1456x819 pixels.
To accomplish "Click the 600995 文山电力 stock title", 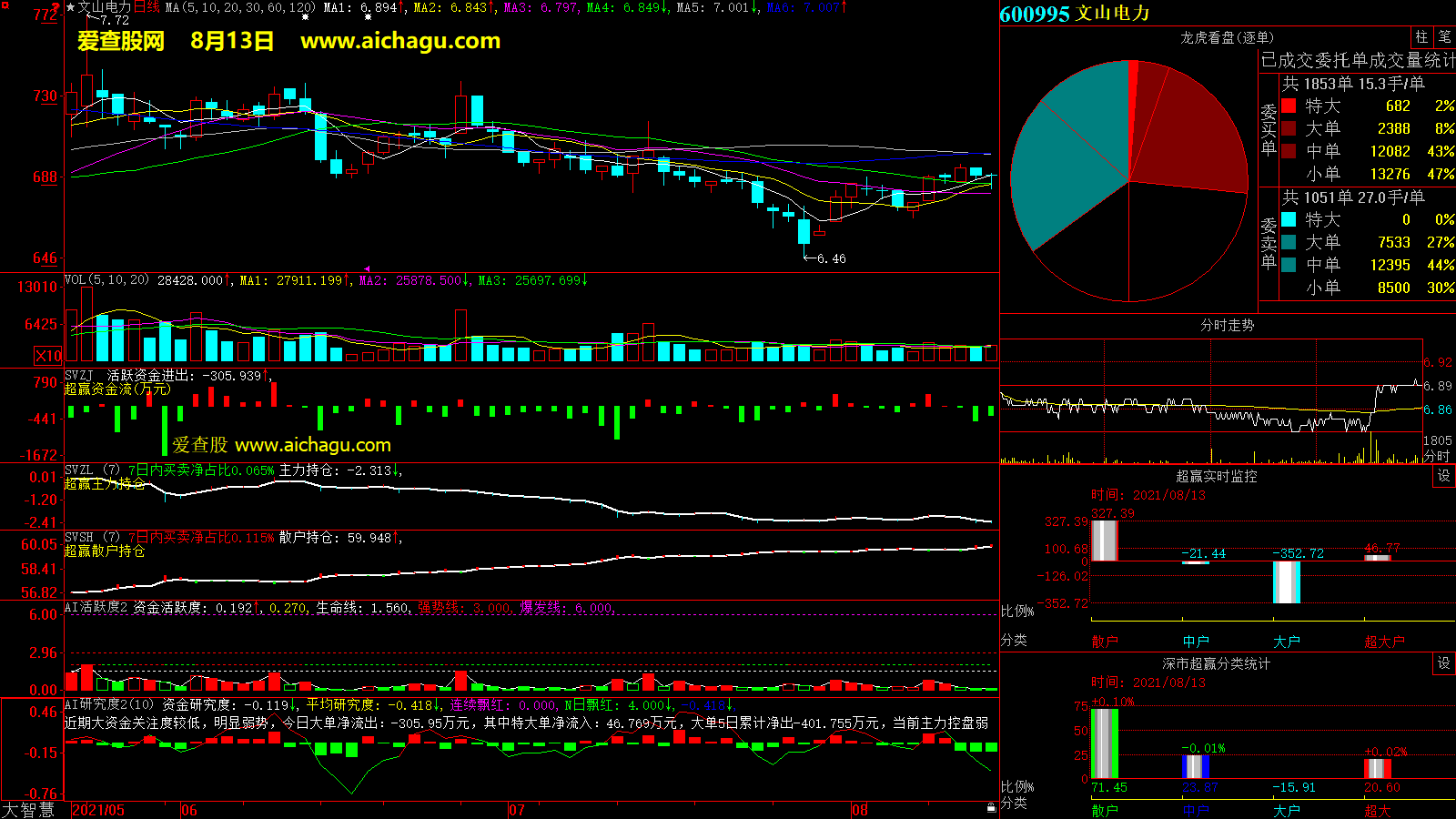I will click(1075, 14).
